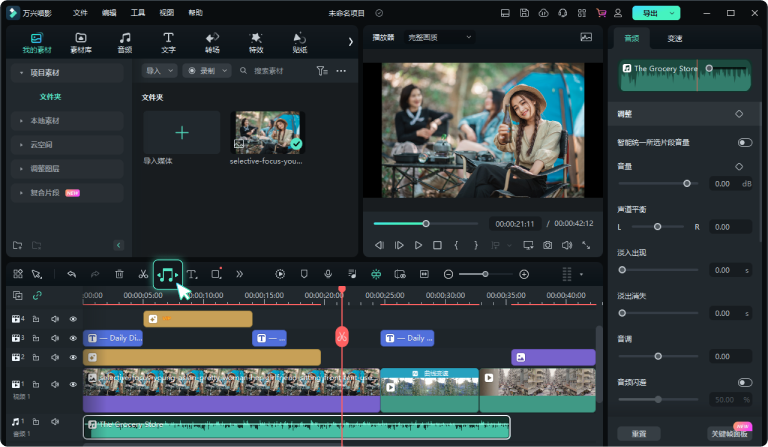Click the 音量 volume slider
The width and height of the screenshot is (768, 447).
[686, 184]
